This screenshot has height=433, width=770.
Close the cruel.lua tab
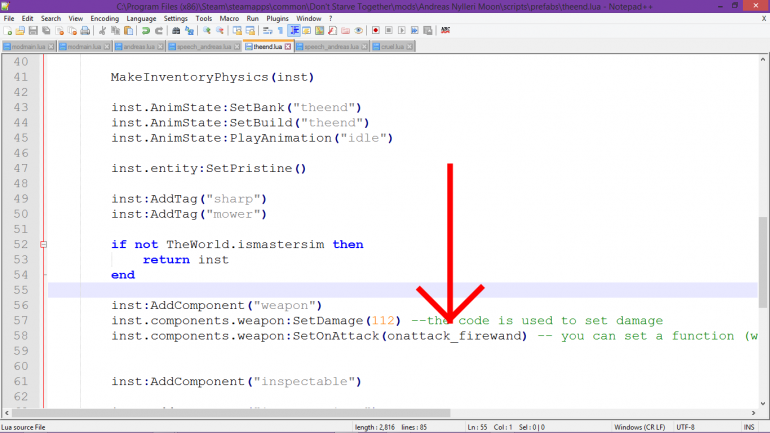[410, 47]
